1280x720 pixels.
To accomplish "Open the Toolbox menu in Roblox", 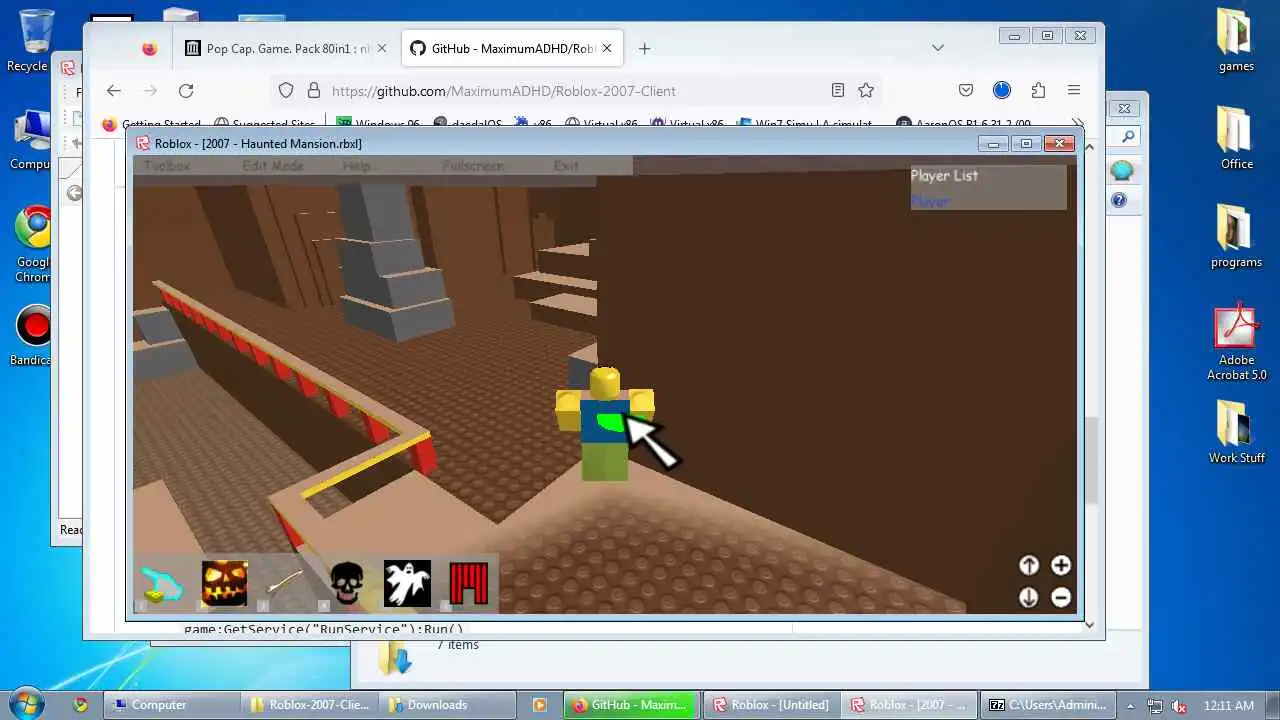I will pos(167,166).
